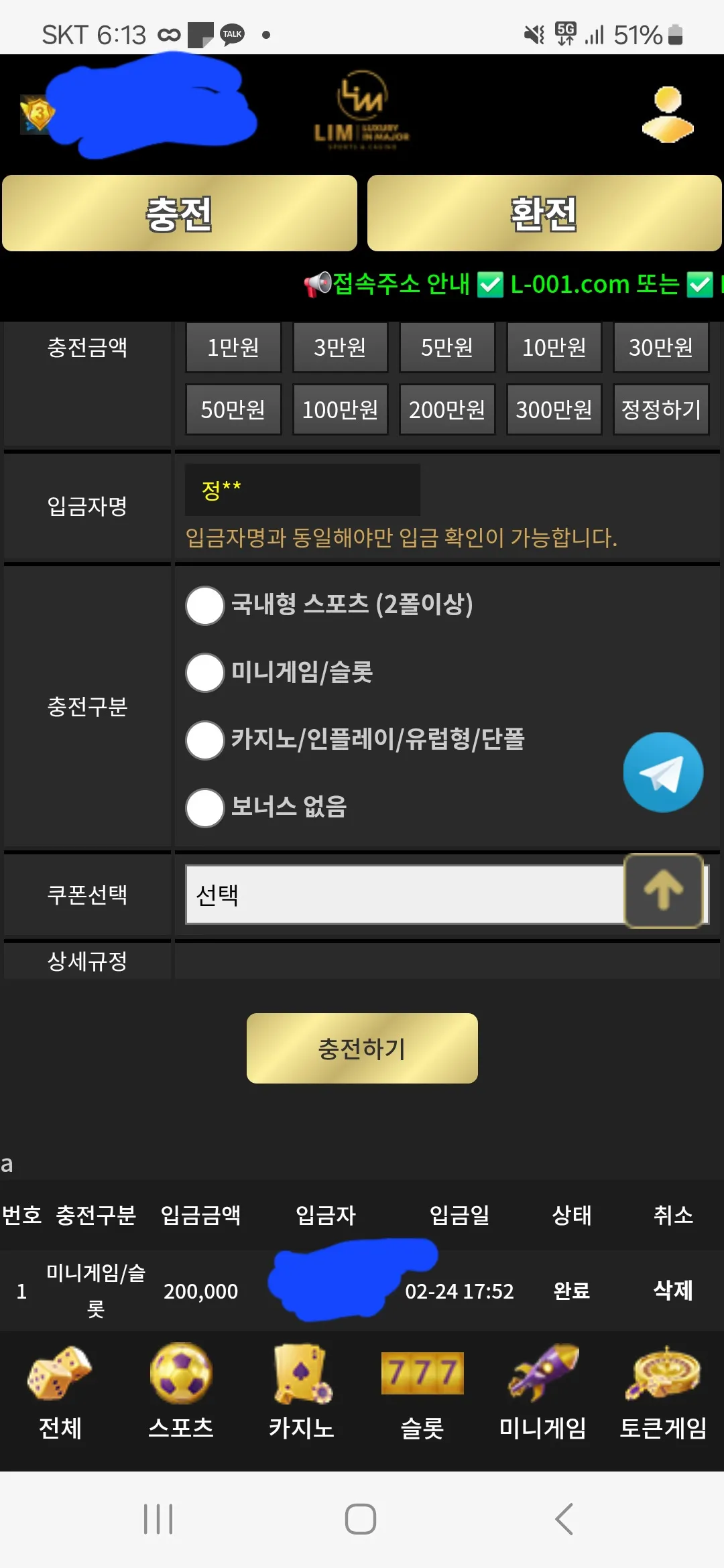Select 국내형 스포츠 (2폴이상) radio option
This screenshot has width=724, height=1568.
click(x=204, y=605)
